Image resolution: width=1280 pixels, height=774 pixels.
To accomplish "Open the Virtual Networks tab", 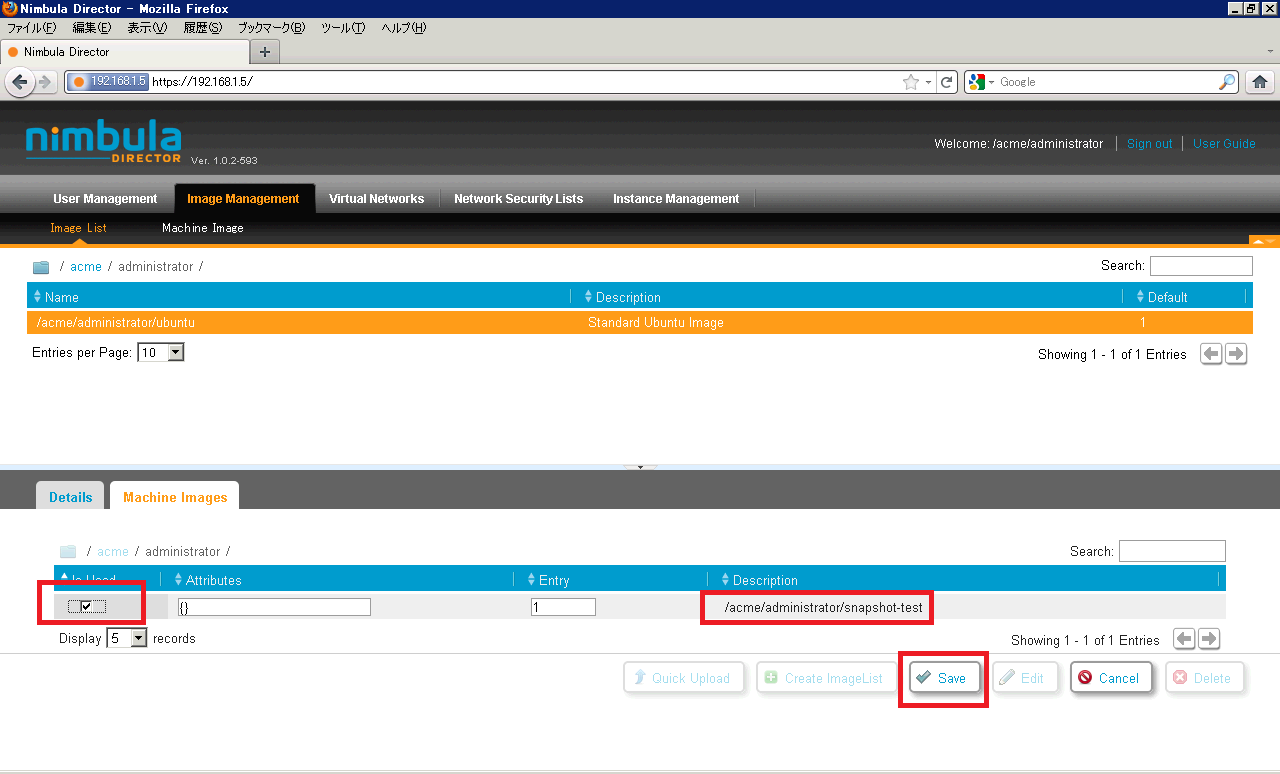I will tap(376, 199).
